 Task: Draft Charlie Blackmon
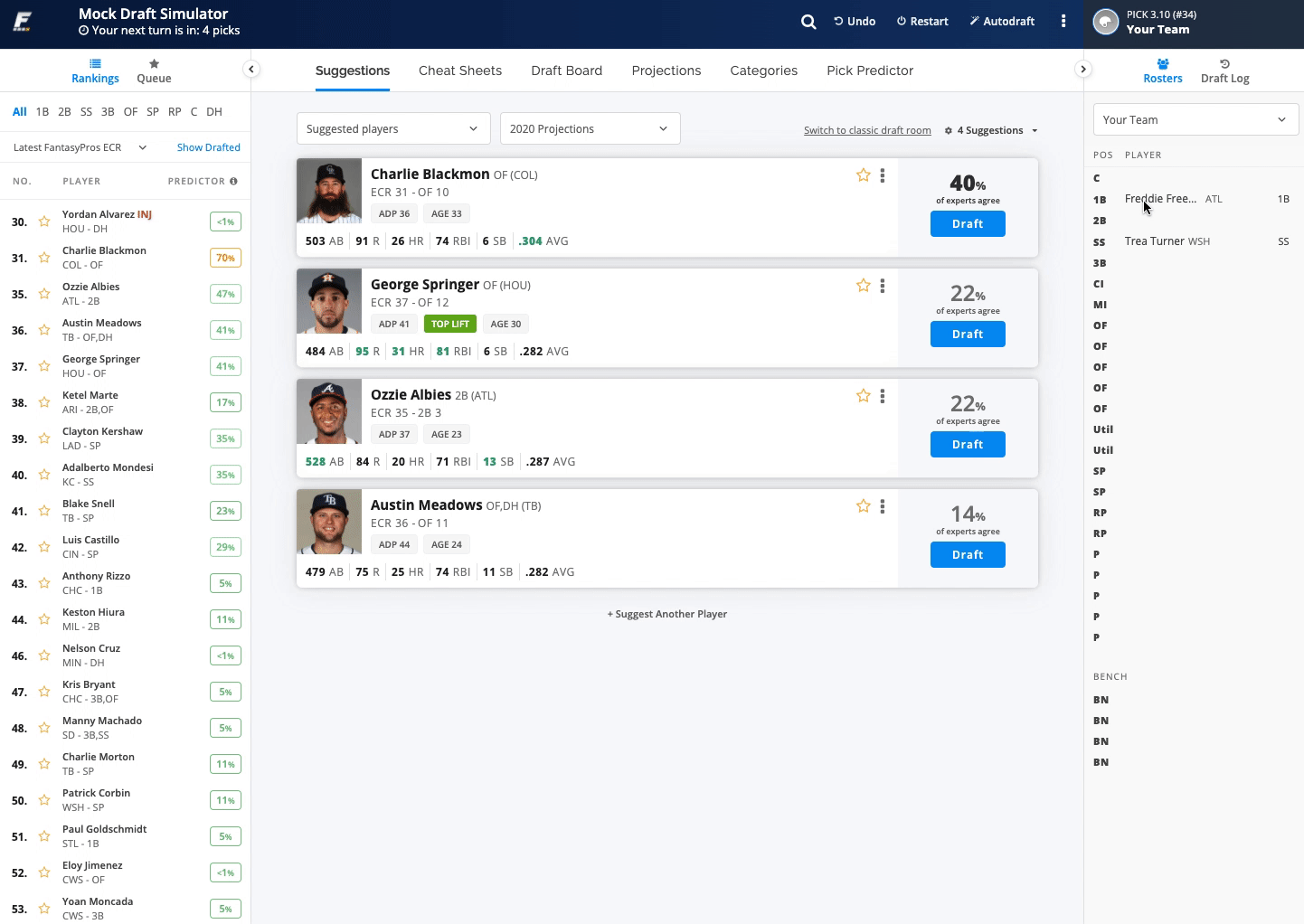click(968, 223)
